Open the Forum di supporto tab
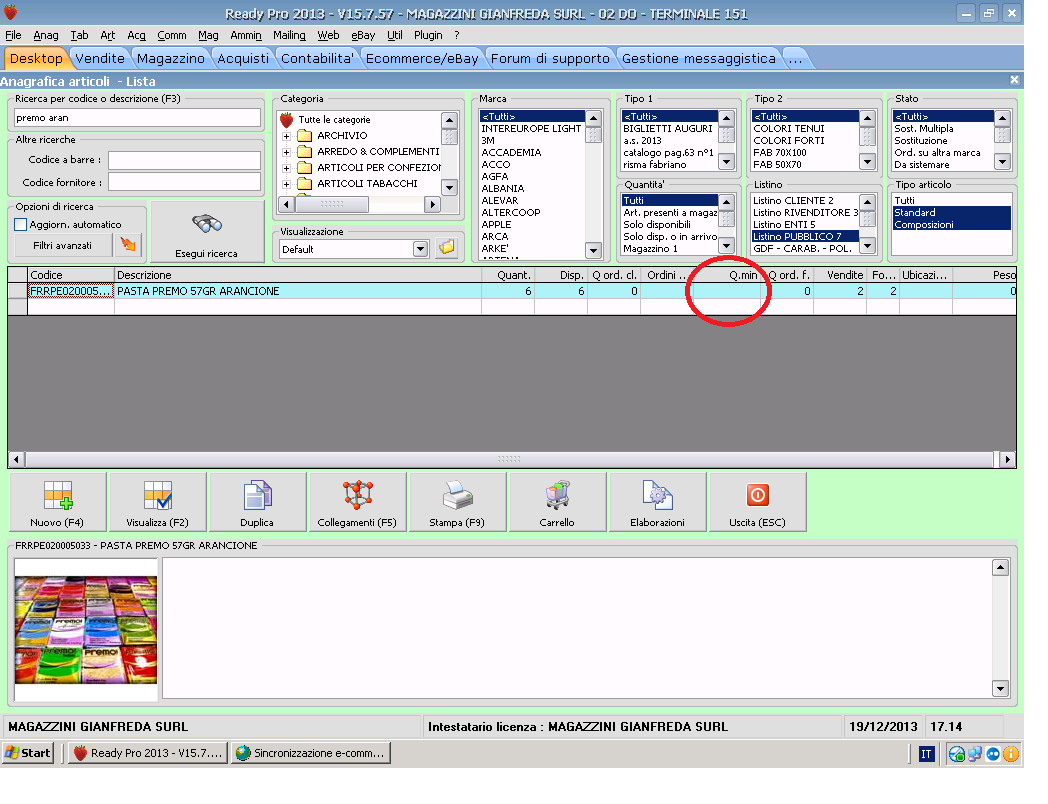 [550, 59]
